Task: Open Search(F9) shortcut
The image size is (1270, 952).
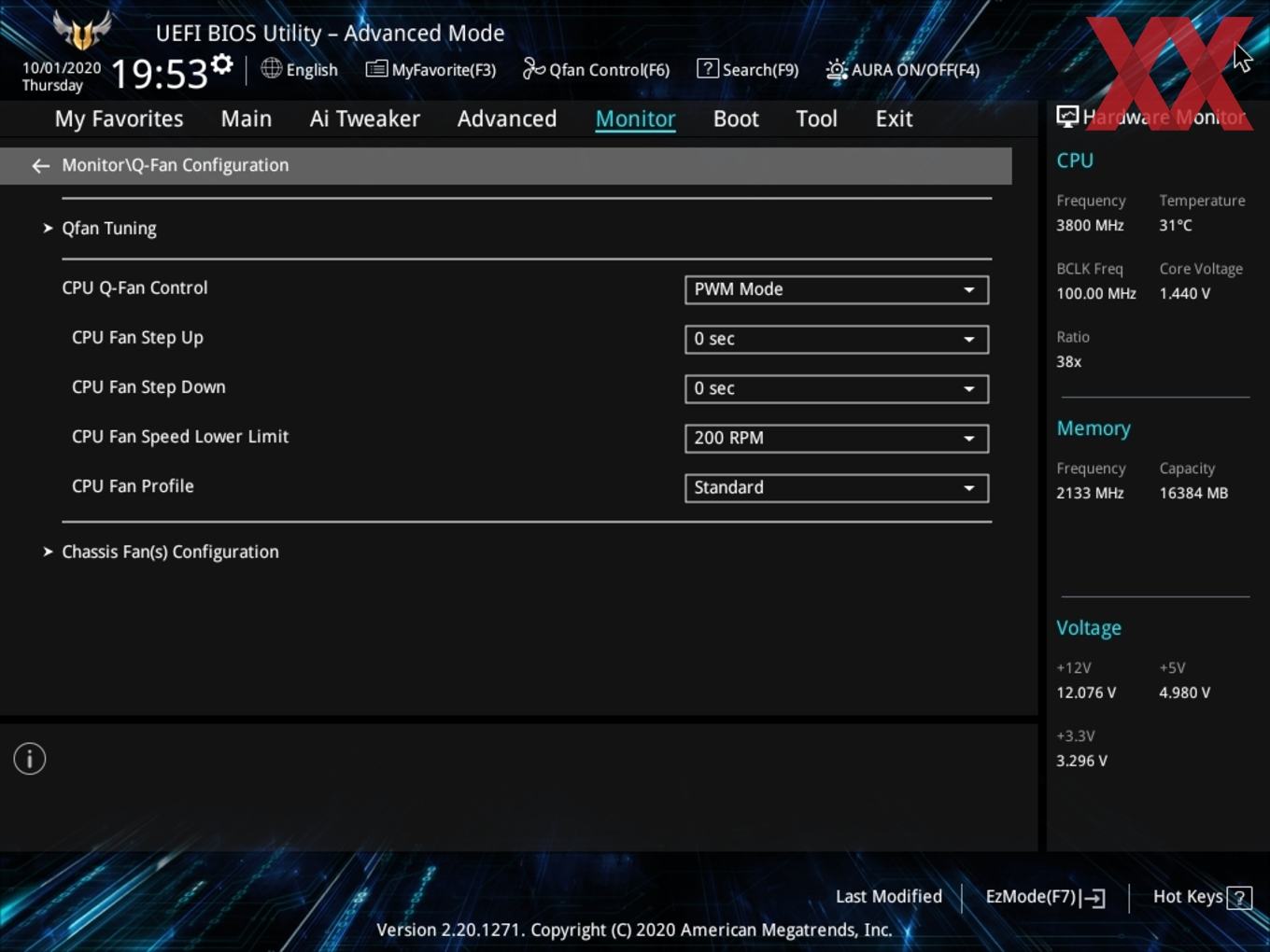Action: [x=748, y=69]
